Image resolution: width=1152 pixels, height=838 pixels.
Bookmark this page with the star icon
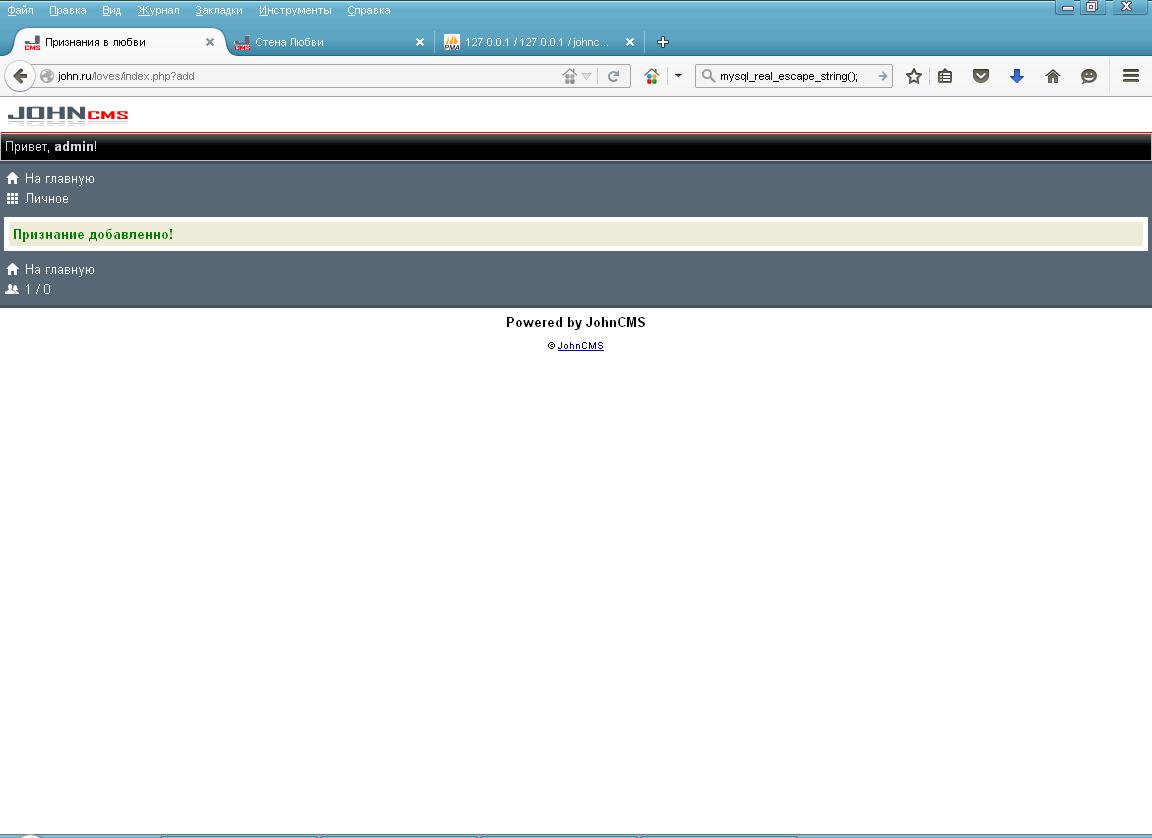coord(913,76)
